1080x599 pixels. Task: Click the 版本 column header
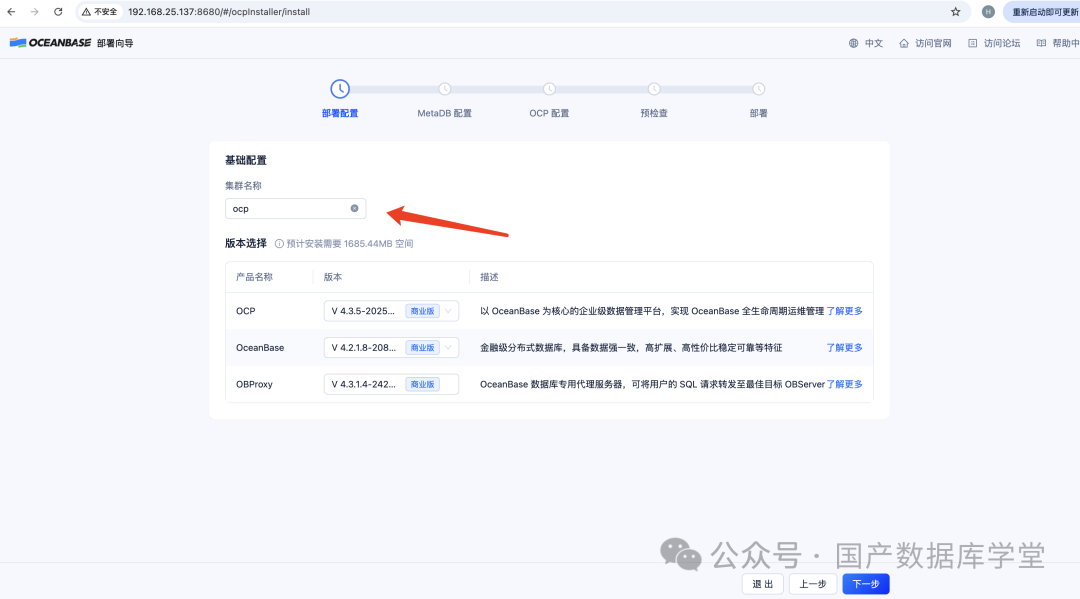pyautogui.click(x=333, y=277)
